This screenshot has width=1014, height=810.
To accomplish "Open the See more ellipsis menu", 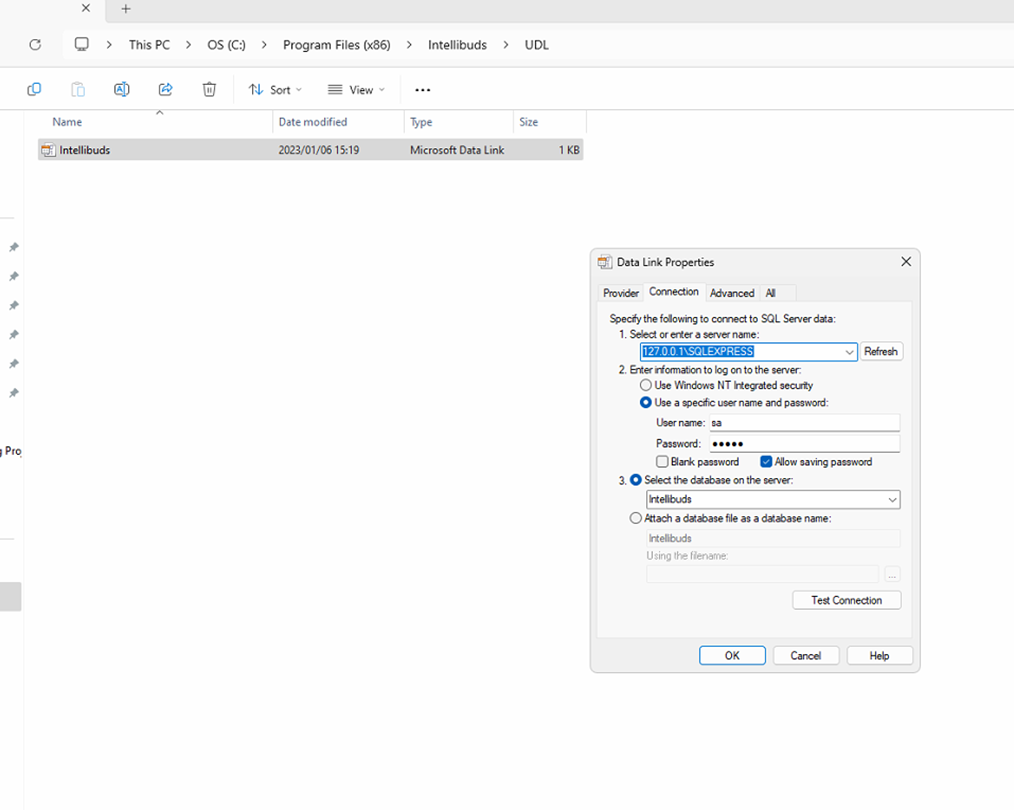I will 423,90.
